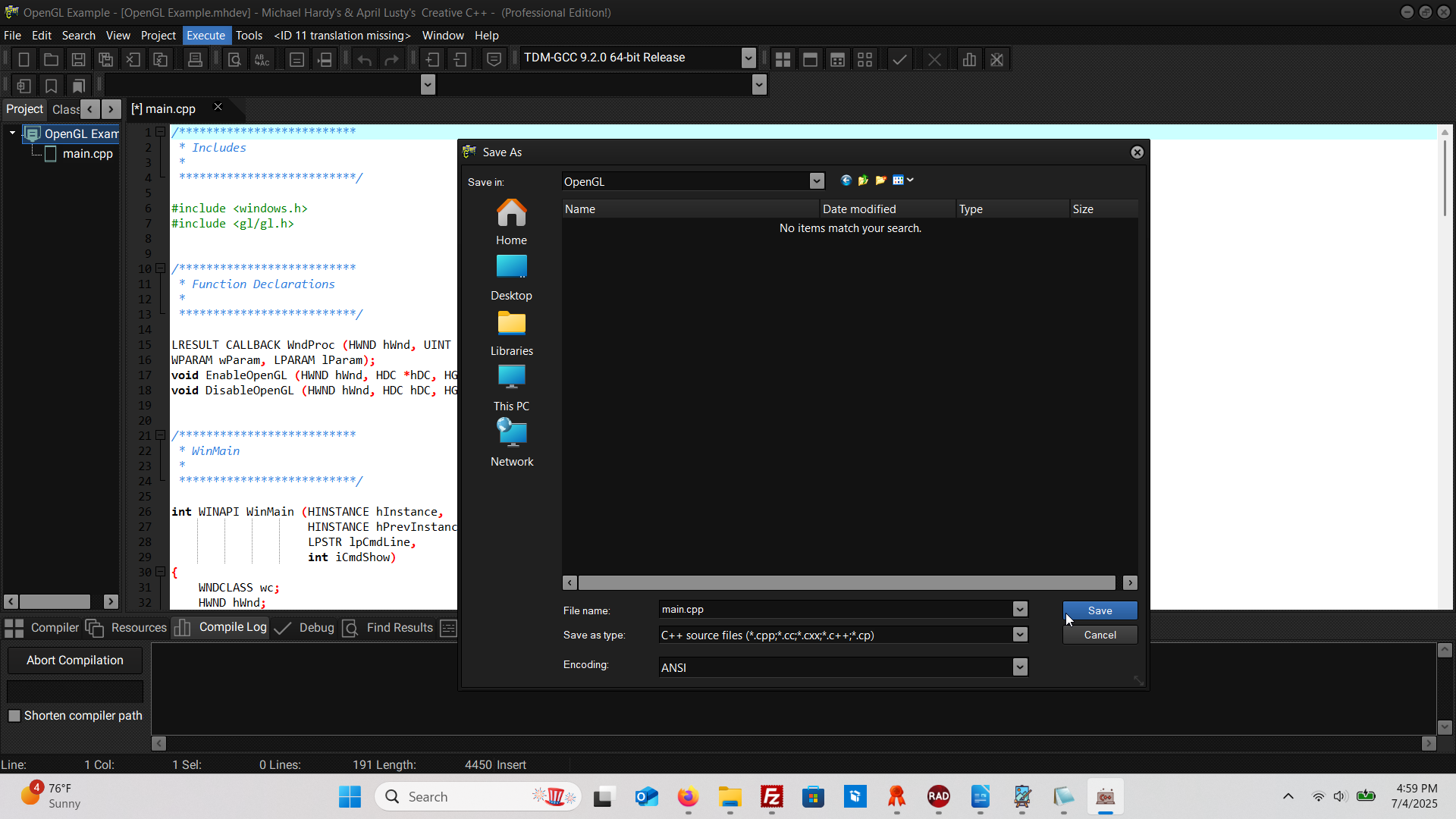Open the Tools menu
The height and width of the screenshot is (819, 1456).
coord(249,36)
